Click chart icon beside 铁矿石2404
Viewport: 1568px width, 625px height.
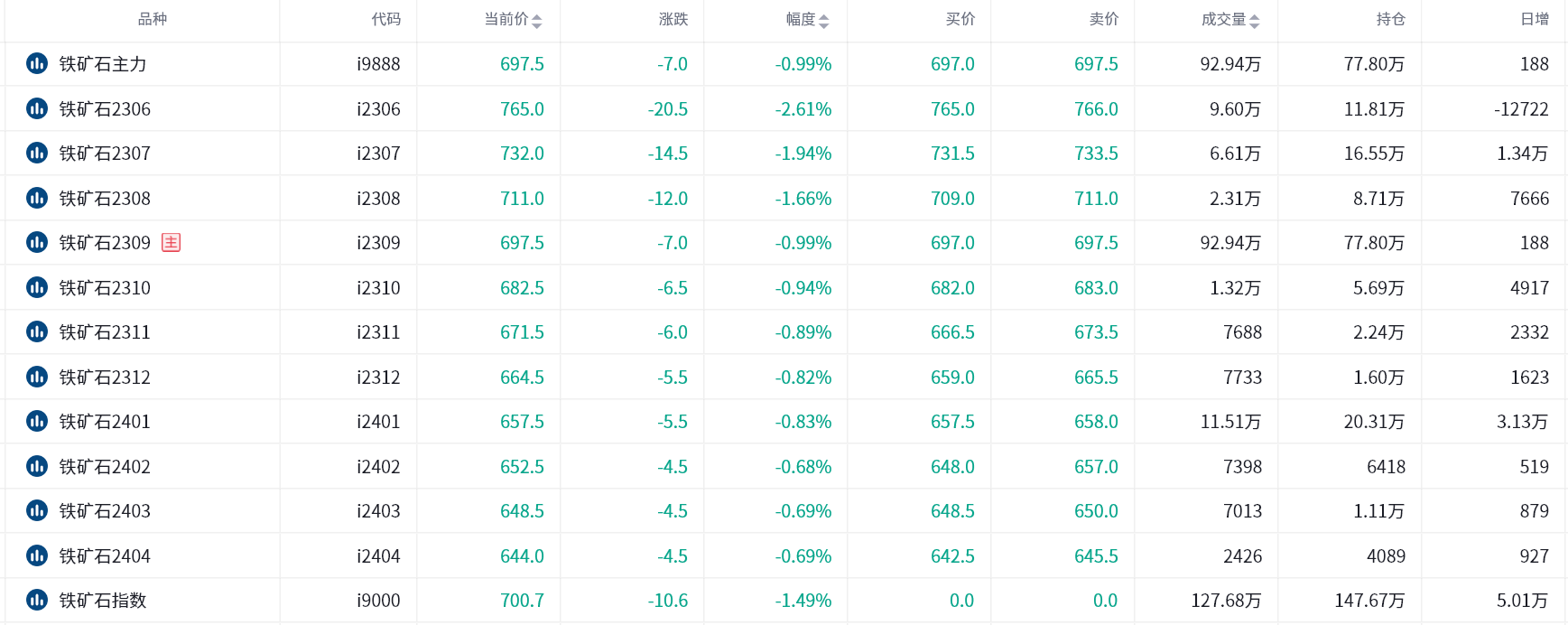[37, 556]
